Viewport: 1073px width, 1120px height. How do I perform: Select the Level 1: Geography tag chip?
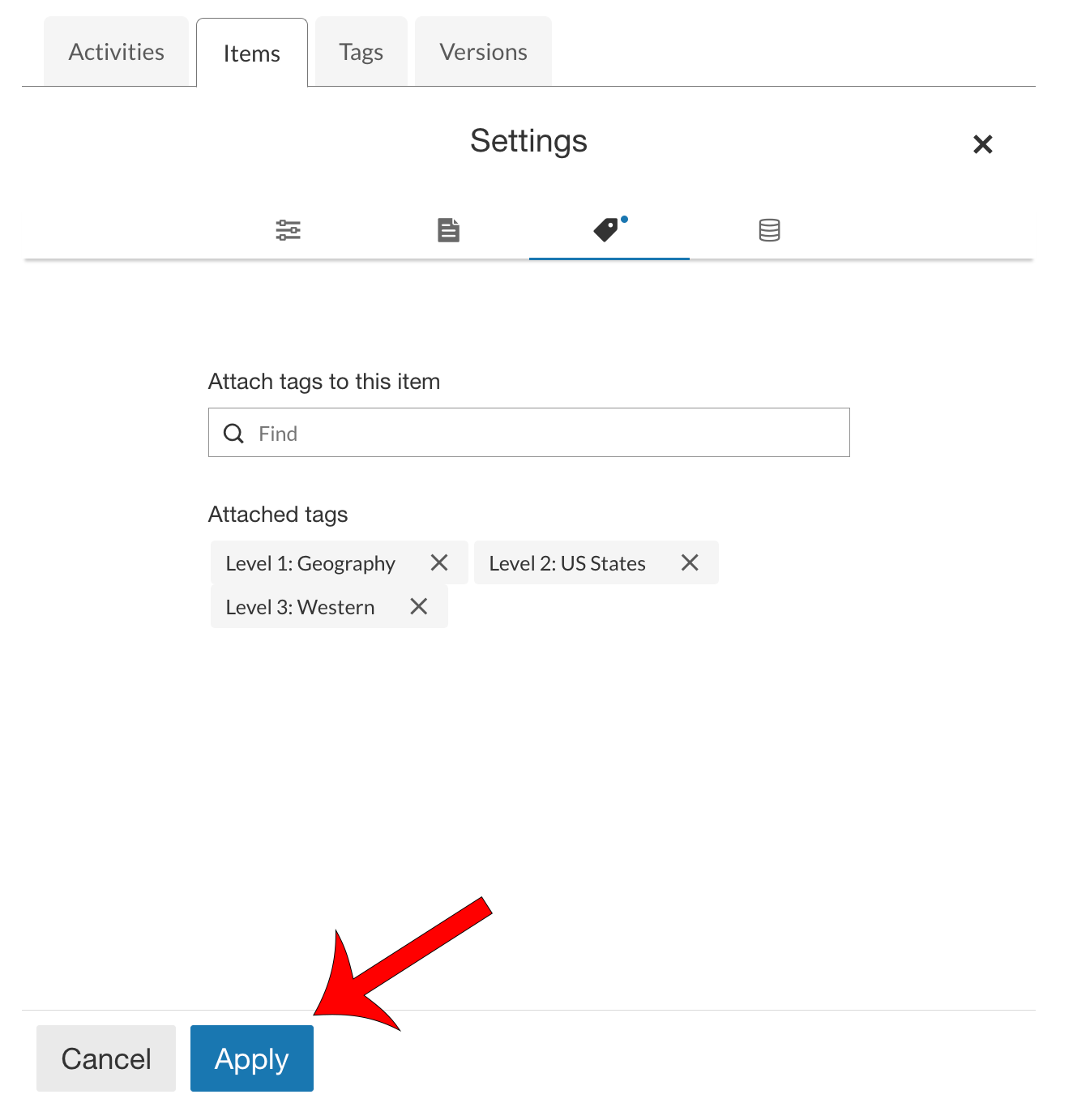tap(310, 562)
